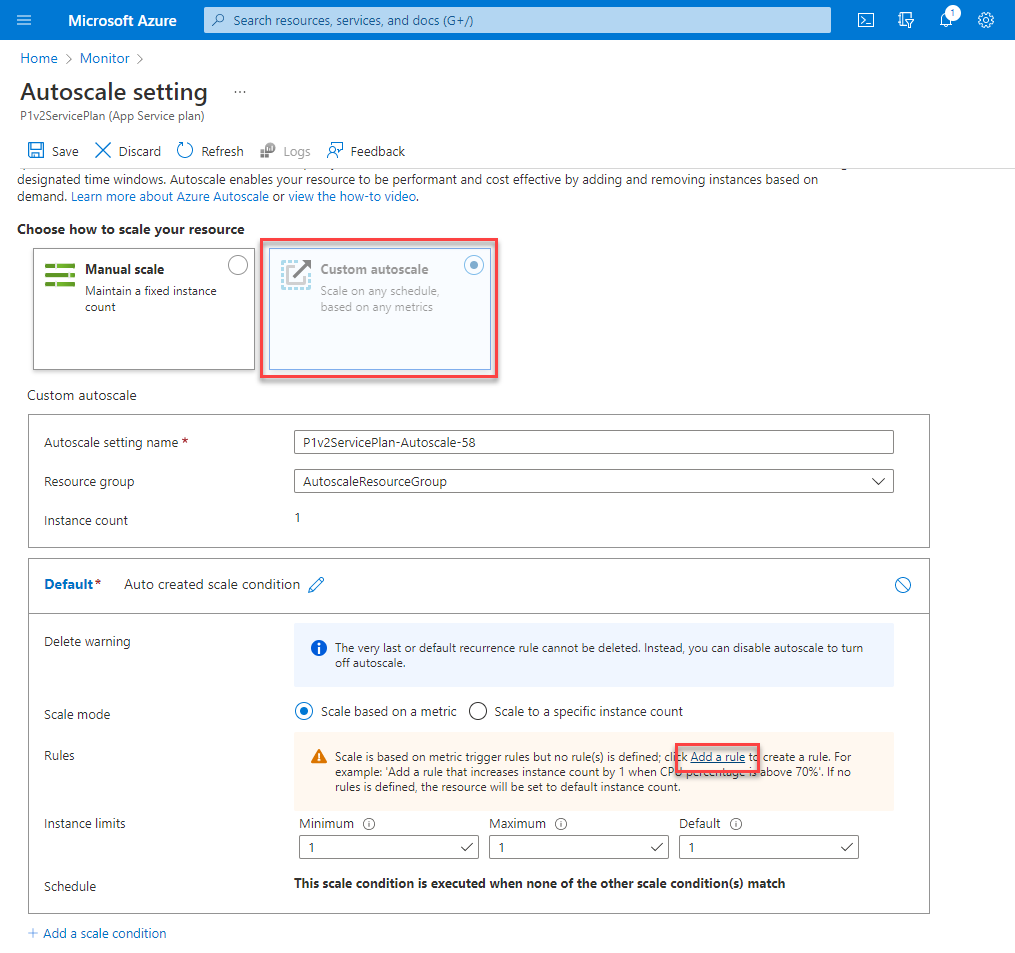The image size is (1015, 953).
Task: Click the pencil icon to edit scale condition name
Action: coord(317,585)
